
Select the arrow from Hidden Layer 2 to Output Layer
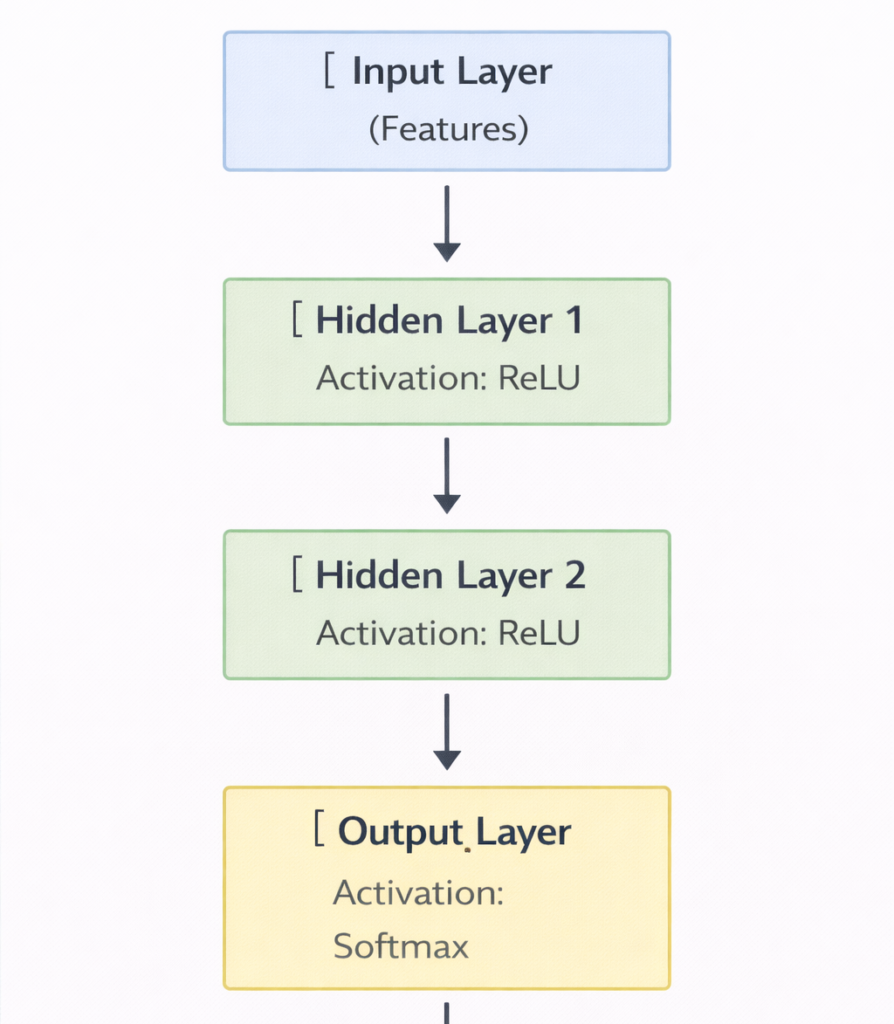447,732
